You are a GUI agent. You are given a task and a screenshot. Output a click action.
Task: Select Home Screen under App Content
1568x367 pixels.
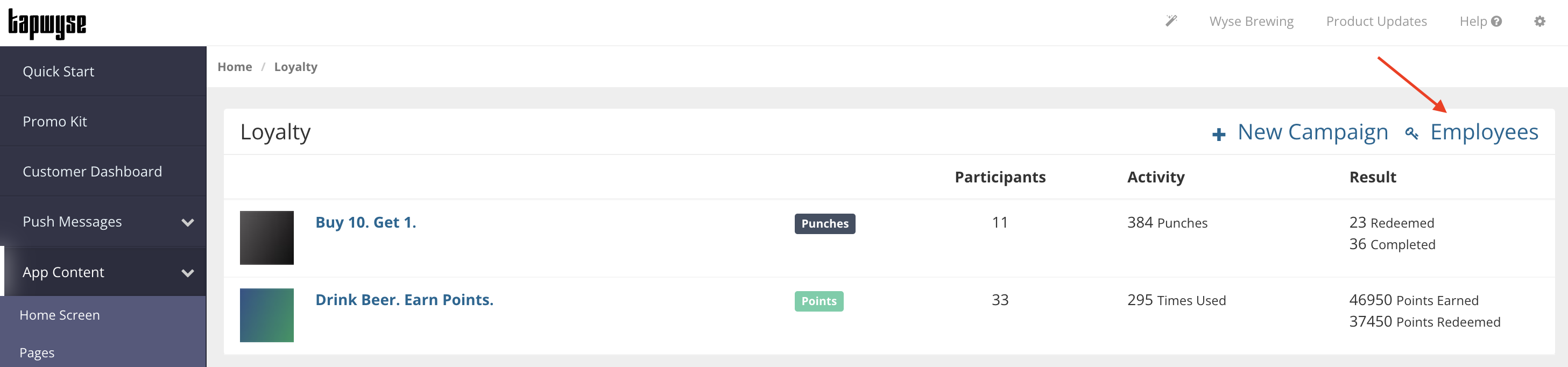[60, 315]
